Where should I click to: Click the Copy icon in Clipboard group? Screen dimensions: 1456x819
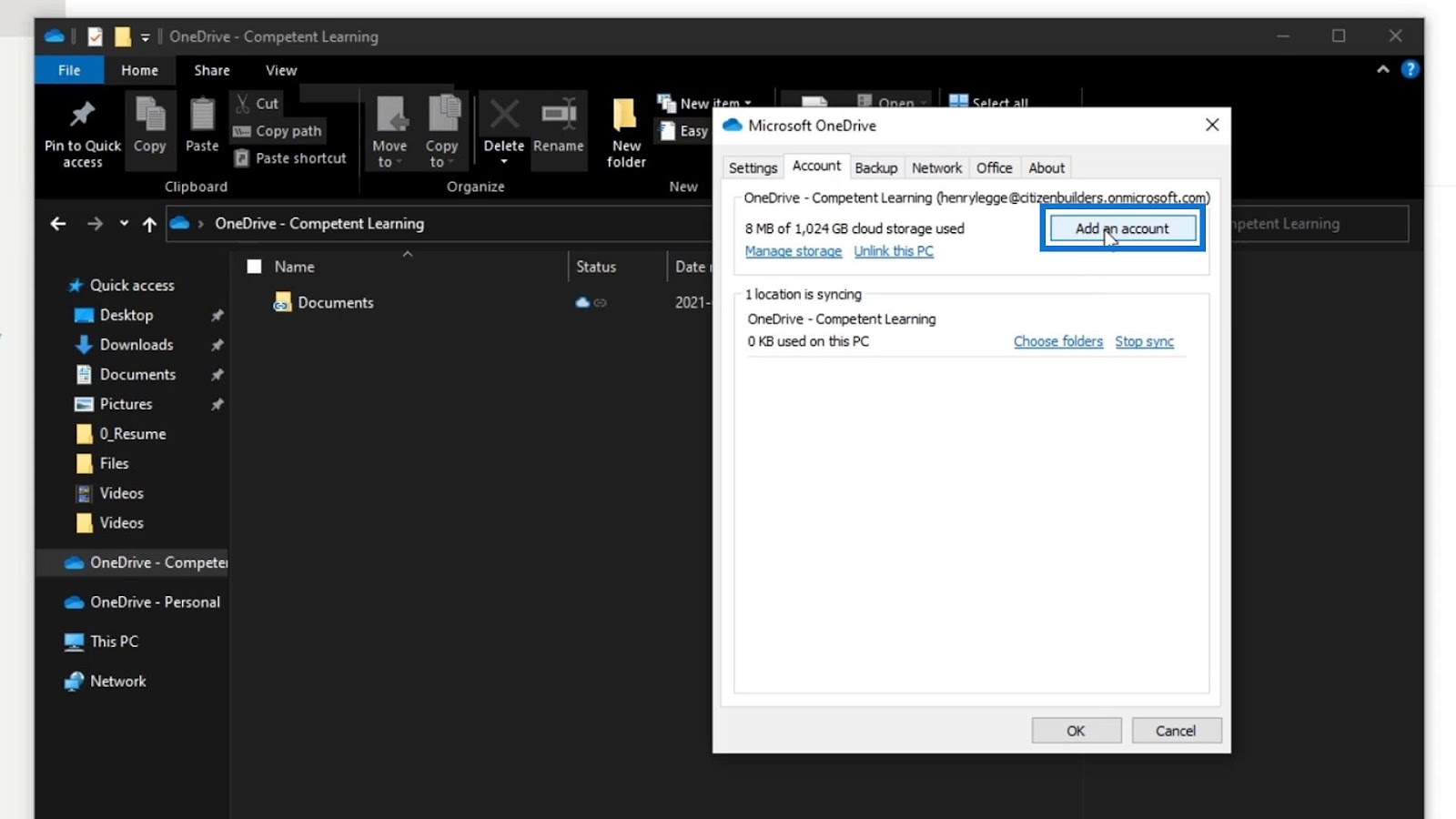point(150,116)
